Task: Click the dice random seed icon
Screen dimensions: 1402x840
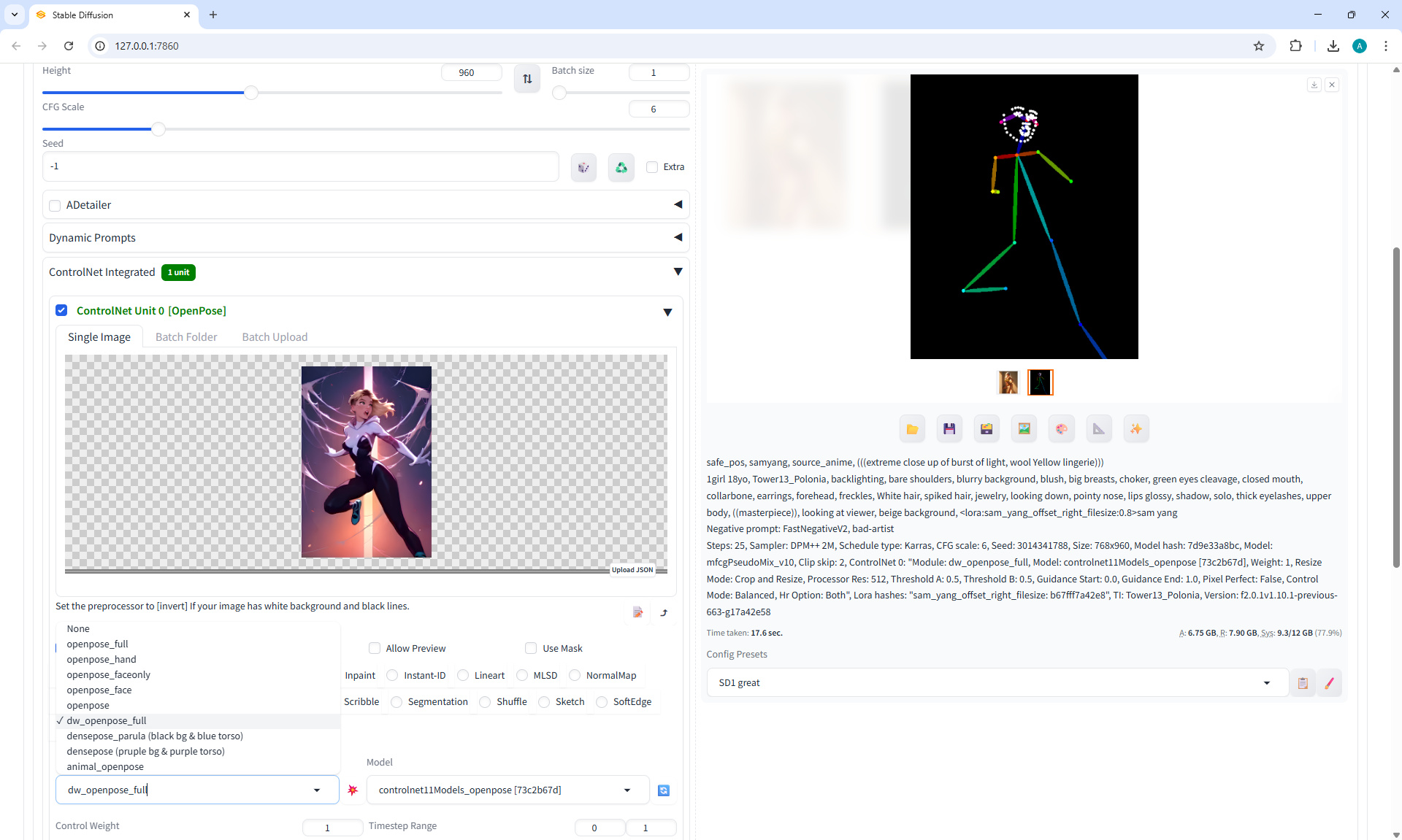Action: tap(583, 167)
